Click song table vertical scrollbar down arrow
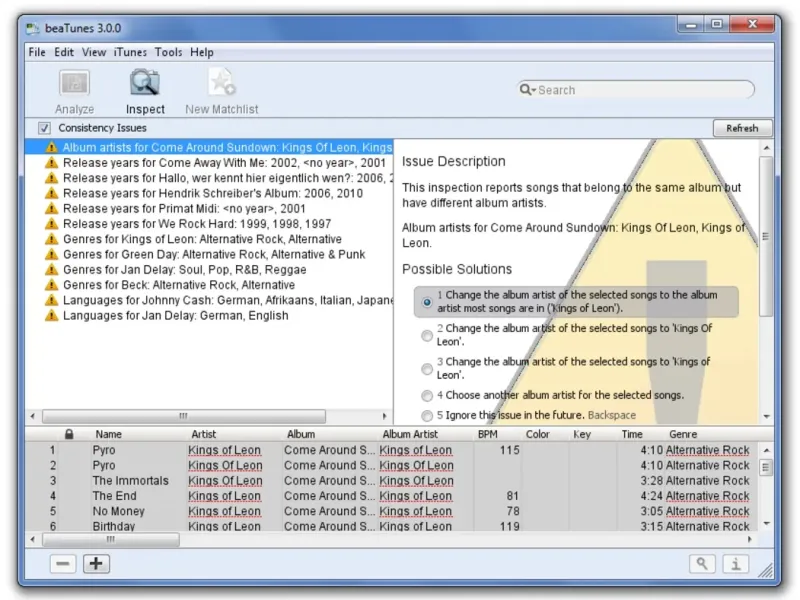Image resolution: width=800 pixels, height=600 pixels. [766, 523]
